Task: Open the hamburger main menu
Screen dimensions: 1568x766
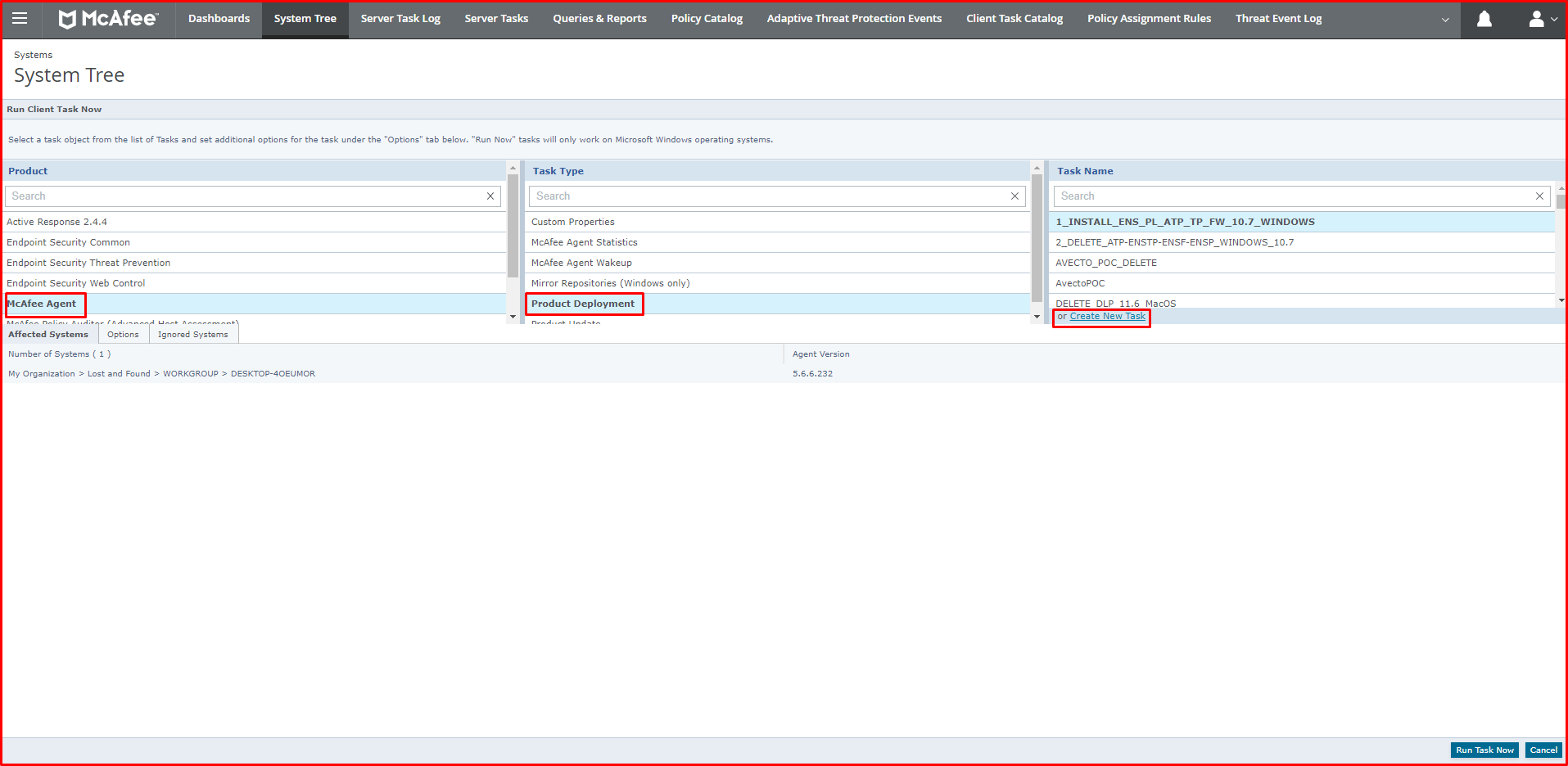Action: coord(20,18)
